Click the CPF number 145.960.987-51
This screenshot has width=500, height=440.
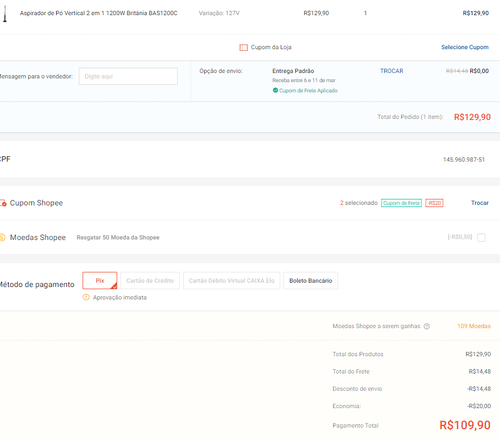click(464, 160)
